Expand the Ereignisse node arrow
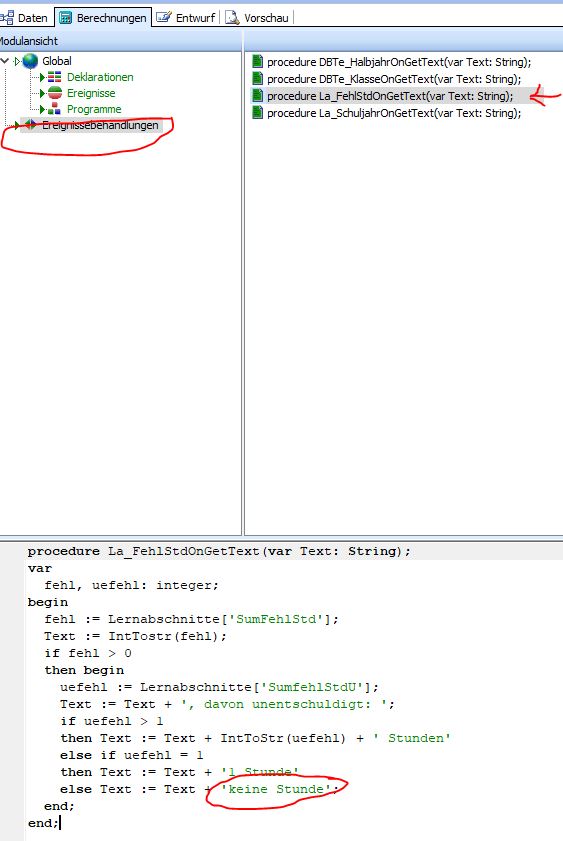The width and height of the screenshot is (563, 841). coord(42,93)
